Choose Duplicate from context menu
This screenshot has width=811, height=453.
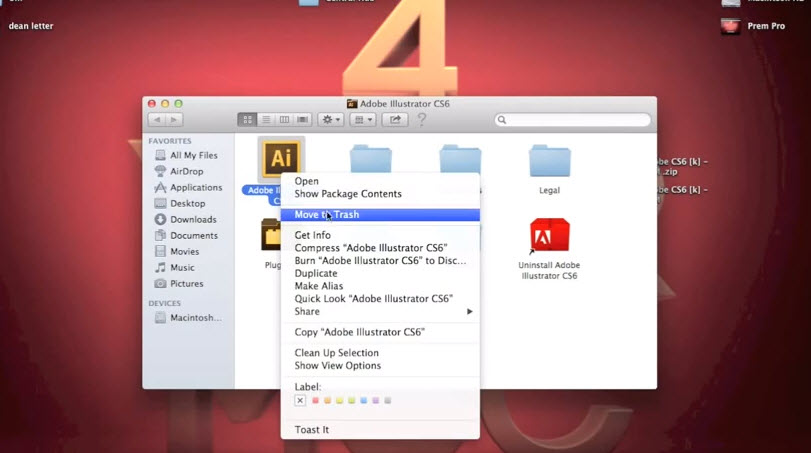point(380,273)
